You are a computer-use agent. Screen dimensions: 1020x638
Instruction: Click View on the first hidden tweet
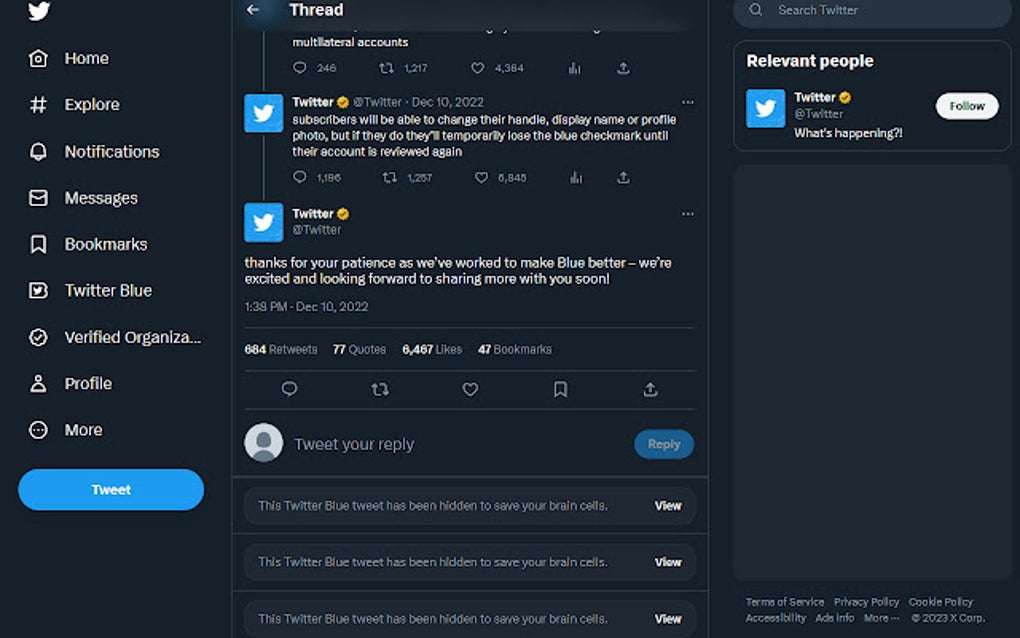(x=668, y=506)
